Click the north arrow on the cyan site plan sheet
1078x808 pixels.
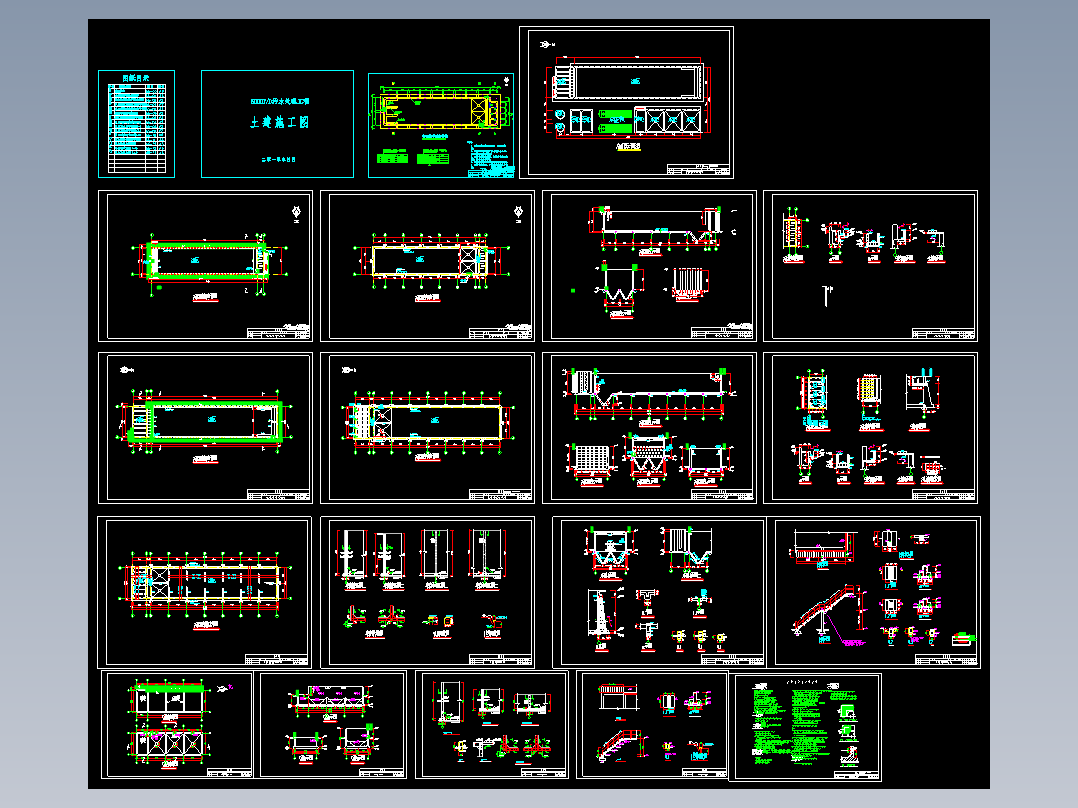pyautogui.click(x=507, y=82)
